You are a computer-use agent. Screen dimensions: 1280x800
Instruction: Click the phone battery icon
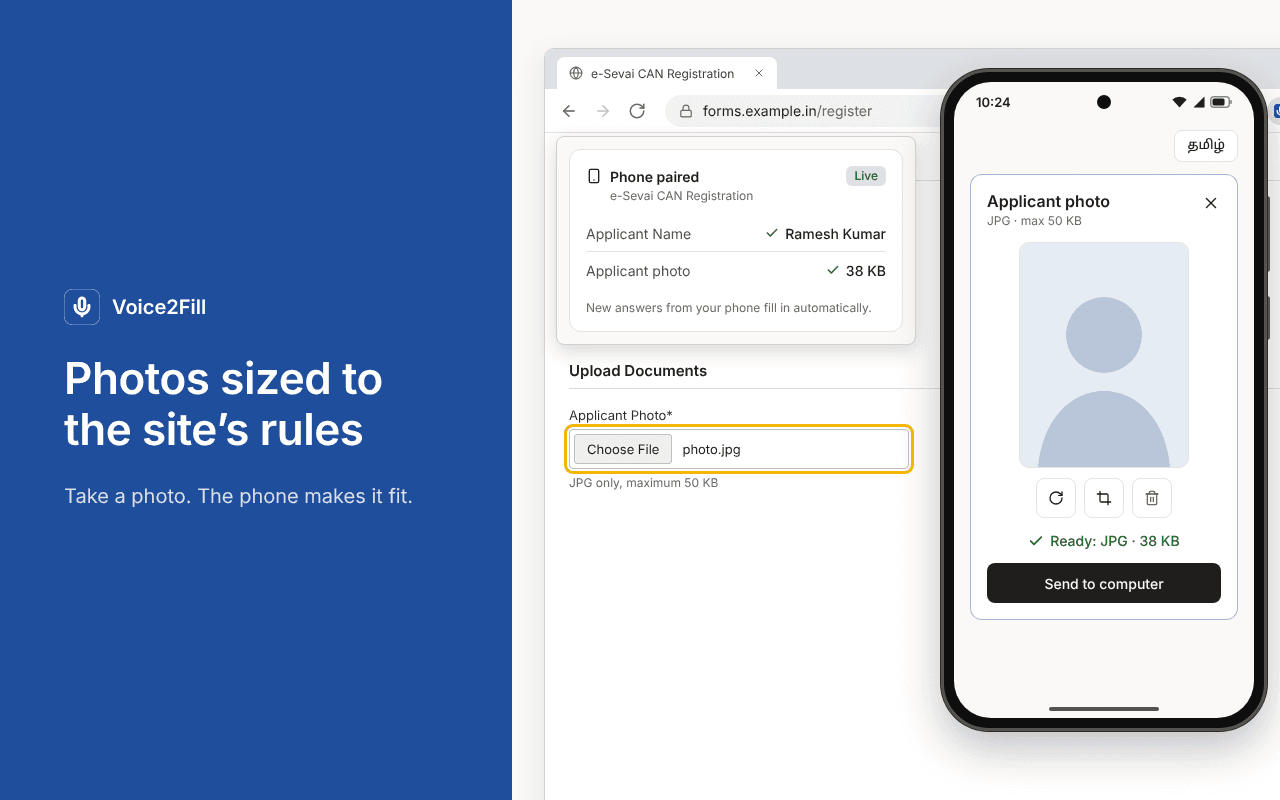point(1221,102)
